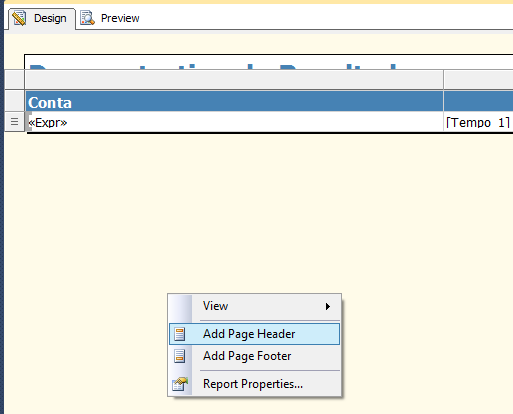Click the Report Properties icon

coord(180,384)
